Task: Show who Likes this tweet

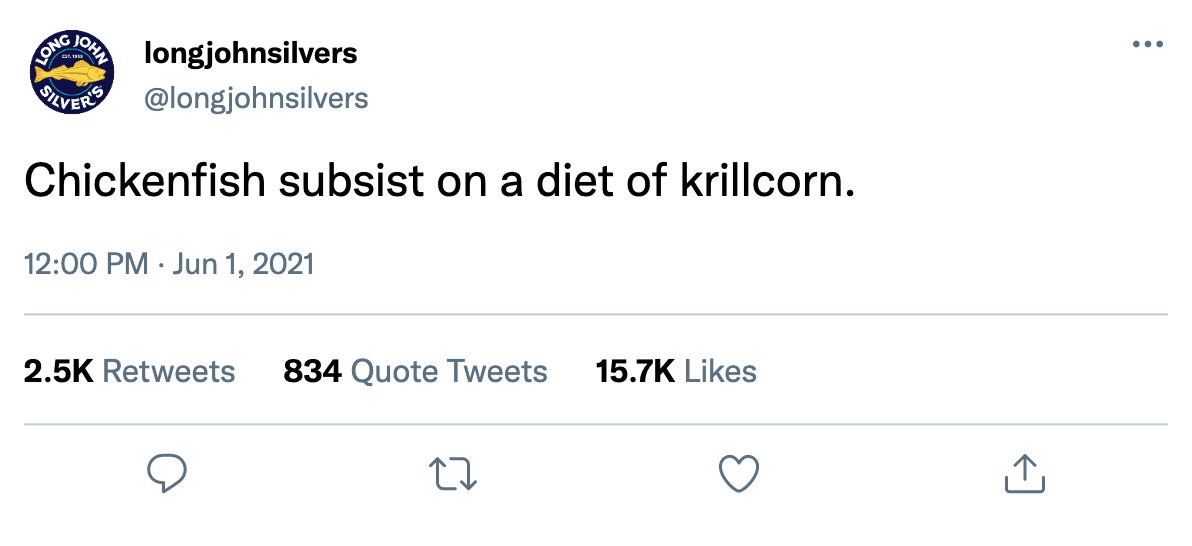Action: click(677, 372)
